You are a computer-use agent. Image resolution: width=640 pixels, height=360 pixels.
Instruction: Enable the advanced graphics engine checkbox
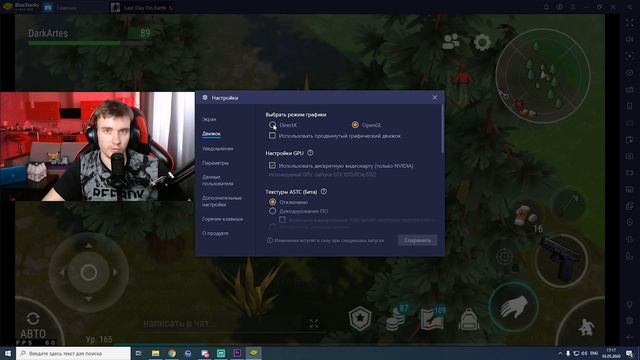[272, 136]
